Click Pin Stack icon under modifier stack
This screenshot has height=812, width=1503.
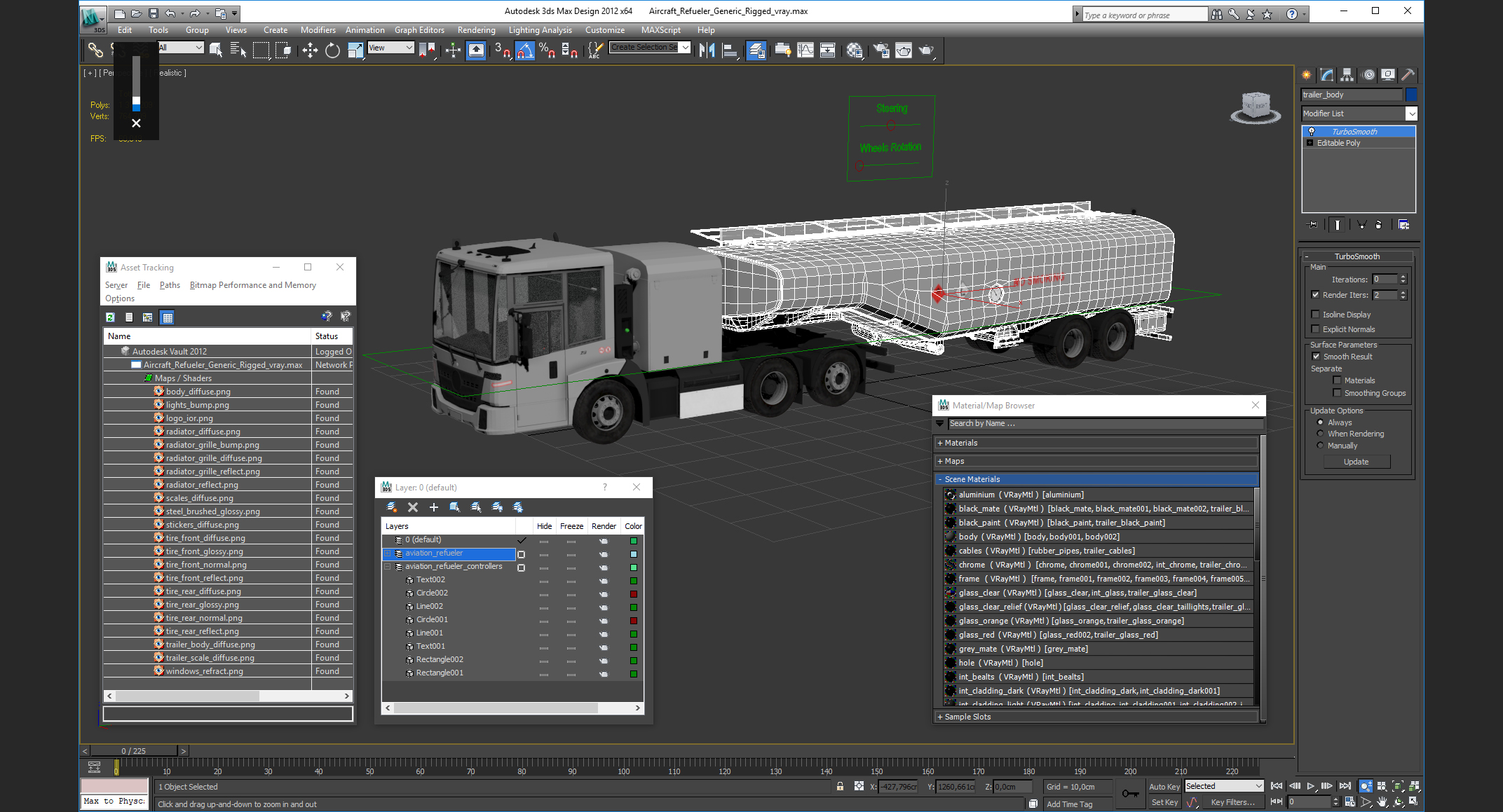tap(1313, 225)
